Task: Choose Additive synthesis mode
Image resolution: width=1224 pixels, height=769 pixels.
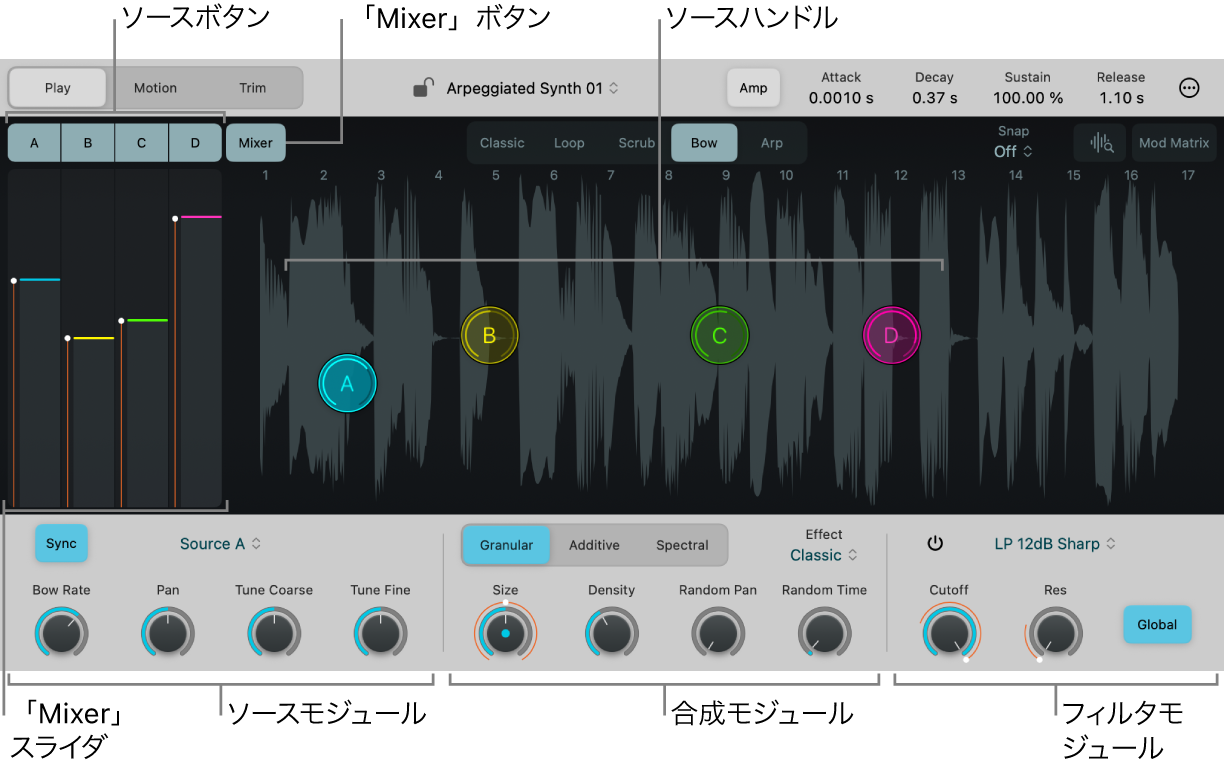Action: pyautogui.click(x=594, y=545)
